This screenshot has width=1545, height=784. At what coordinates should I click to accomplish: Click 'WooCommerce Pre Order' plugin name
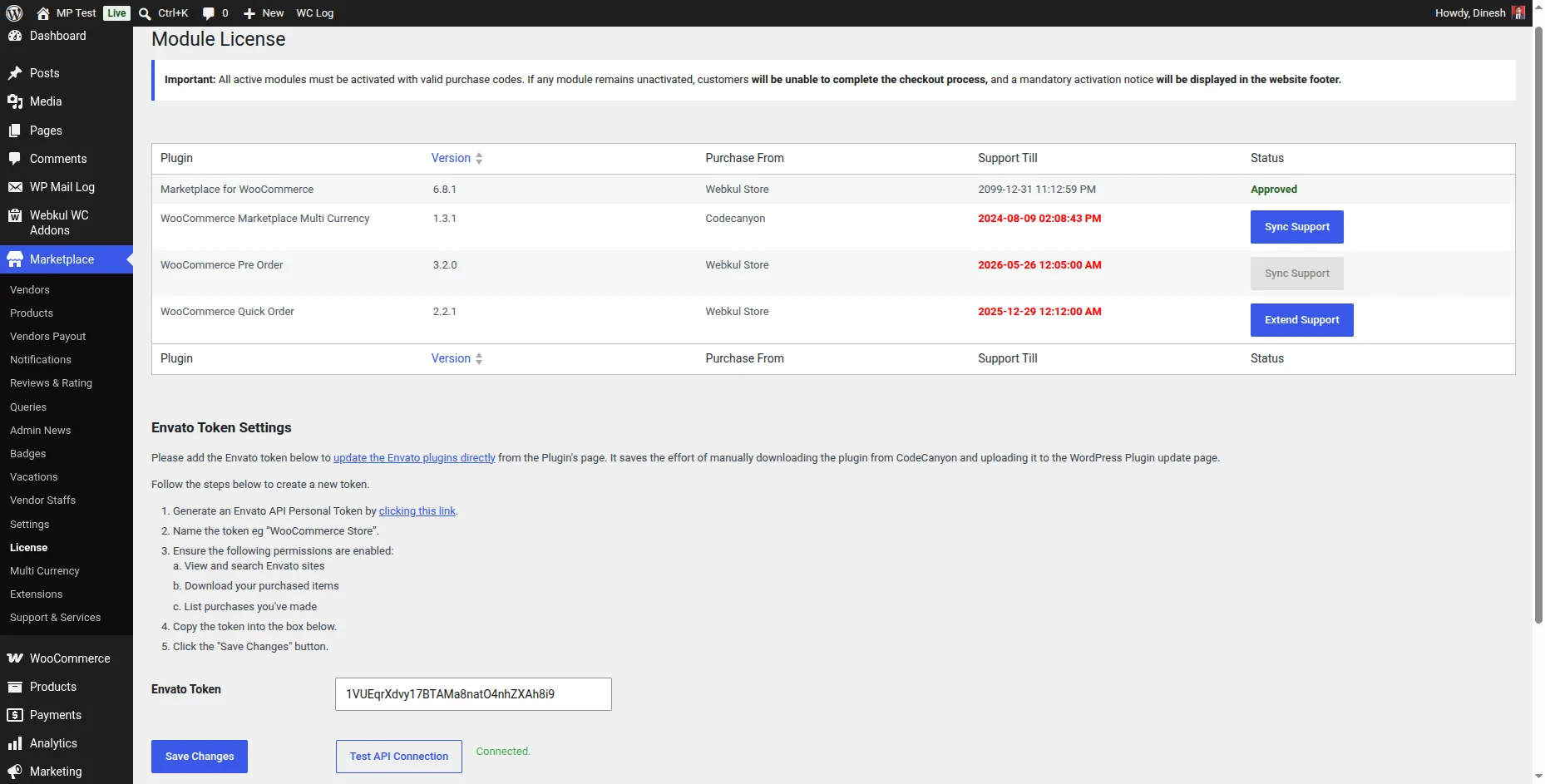(222, 265)
